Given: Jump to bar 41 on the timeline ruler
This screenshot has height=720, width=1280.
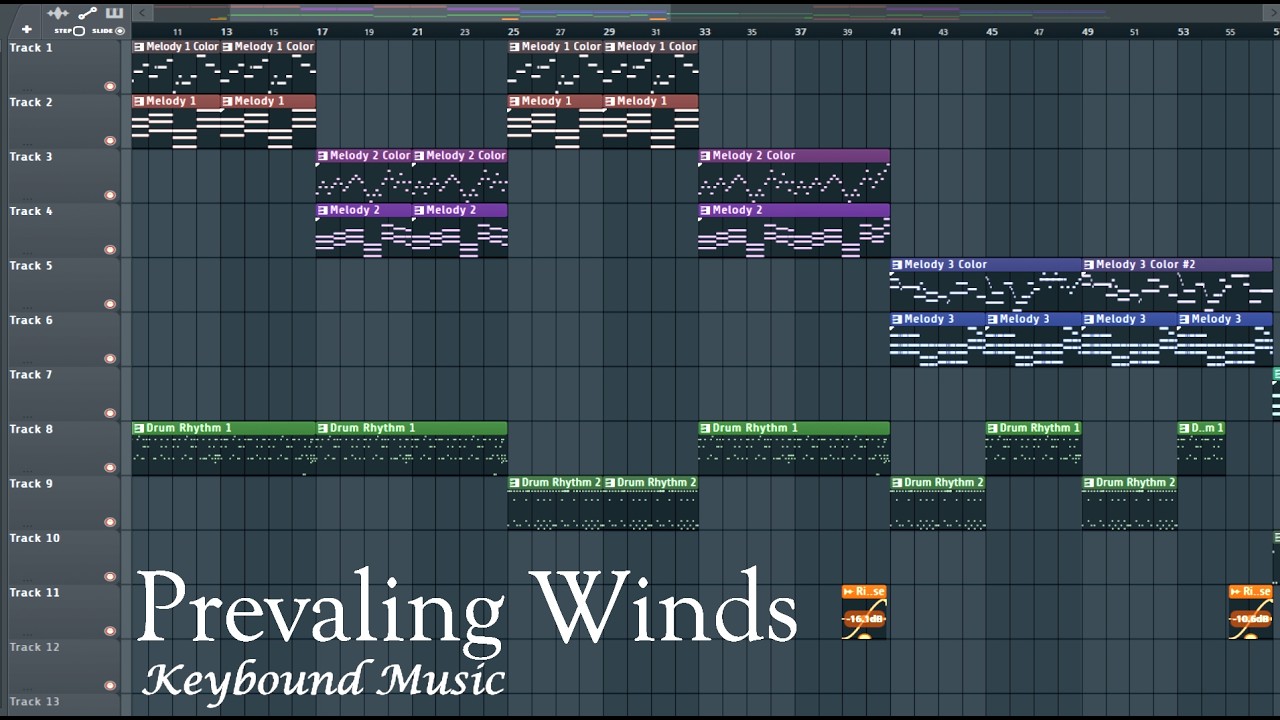Looking at the screenshot, I should 896,32.
